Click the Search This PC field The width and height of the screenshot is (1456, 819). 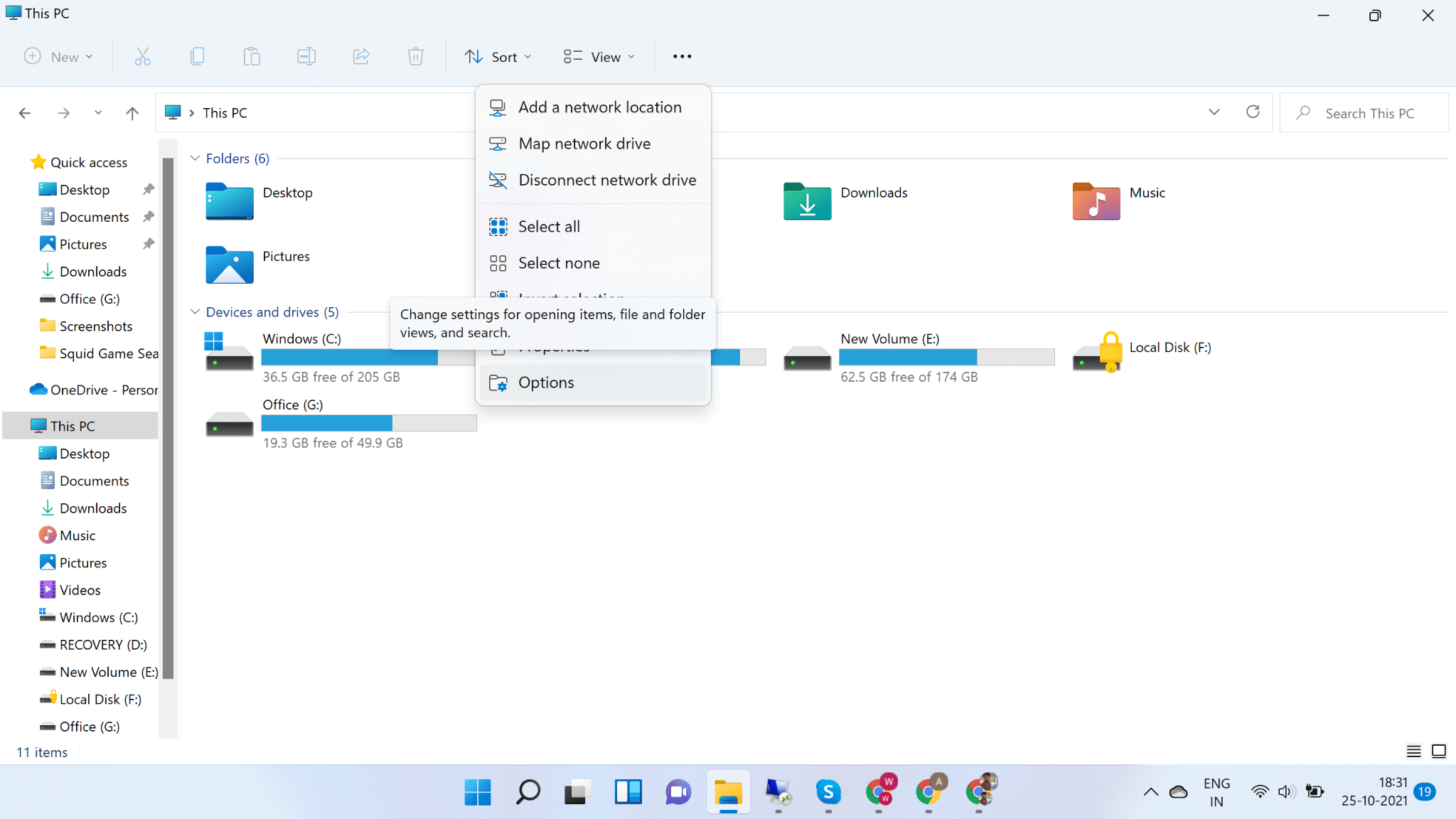pos(1369,113)
